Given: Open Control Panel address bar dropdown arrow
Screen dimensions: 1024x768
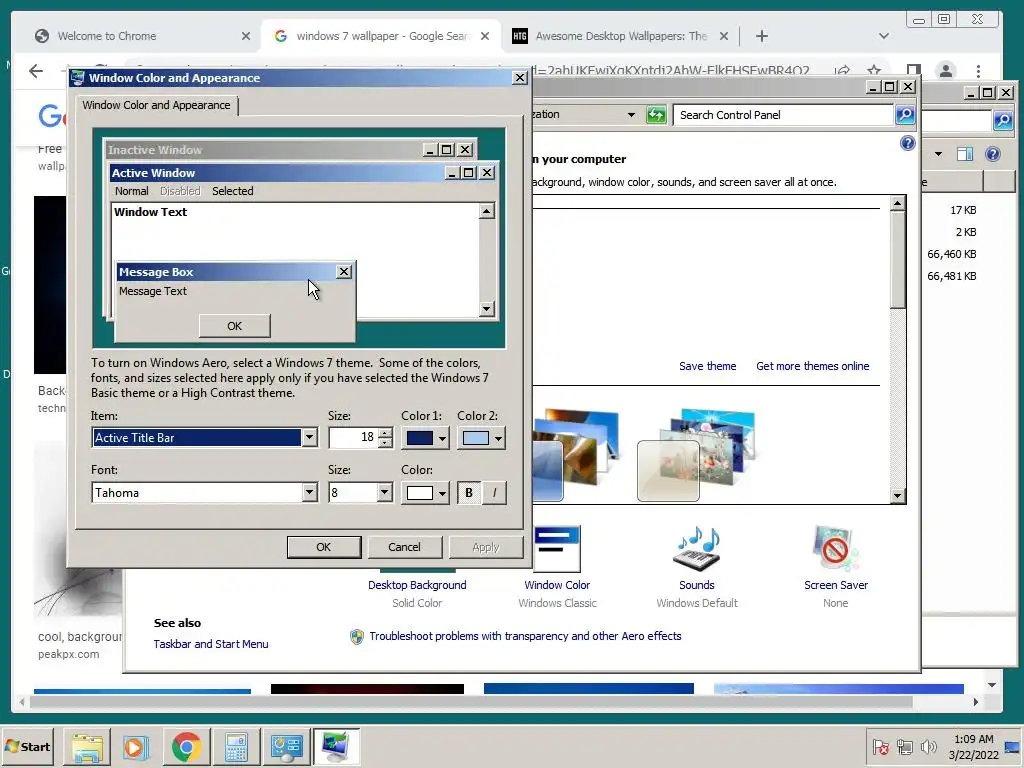Looking at the screenshot, I should 631,115.
